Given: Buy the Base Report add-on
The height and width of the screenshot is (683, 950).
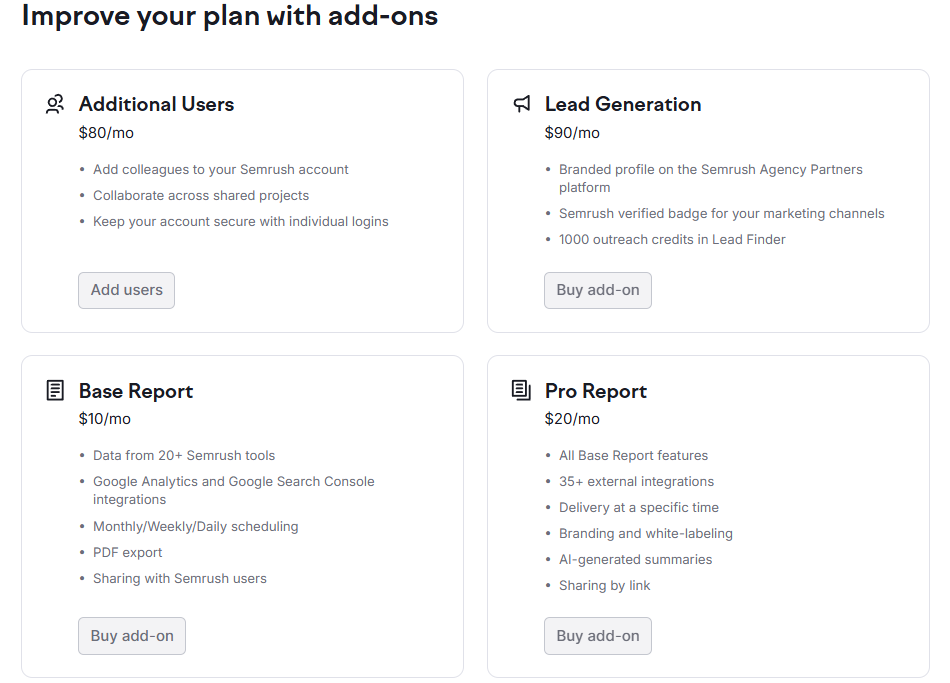Looking at the screenshot, I should click(132, 636).
